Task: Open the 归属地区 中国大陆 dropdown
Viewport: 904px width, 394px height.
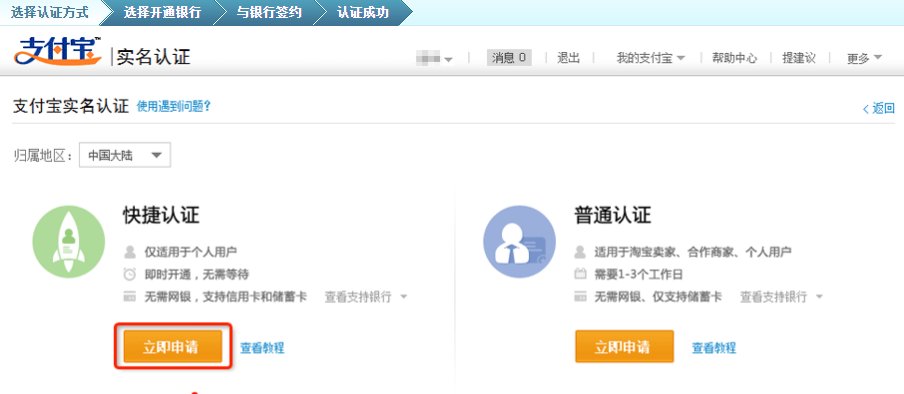Action: click(125, 155)
